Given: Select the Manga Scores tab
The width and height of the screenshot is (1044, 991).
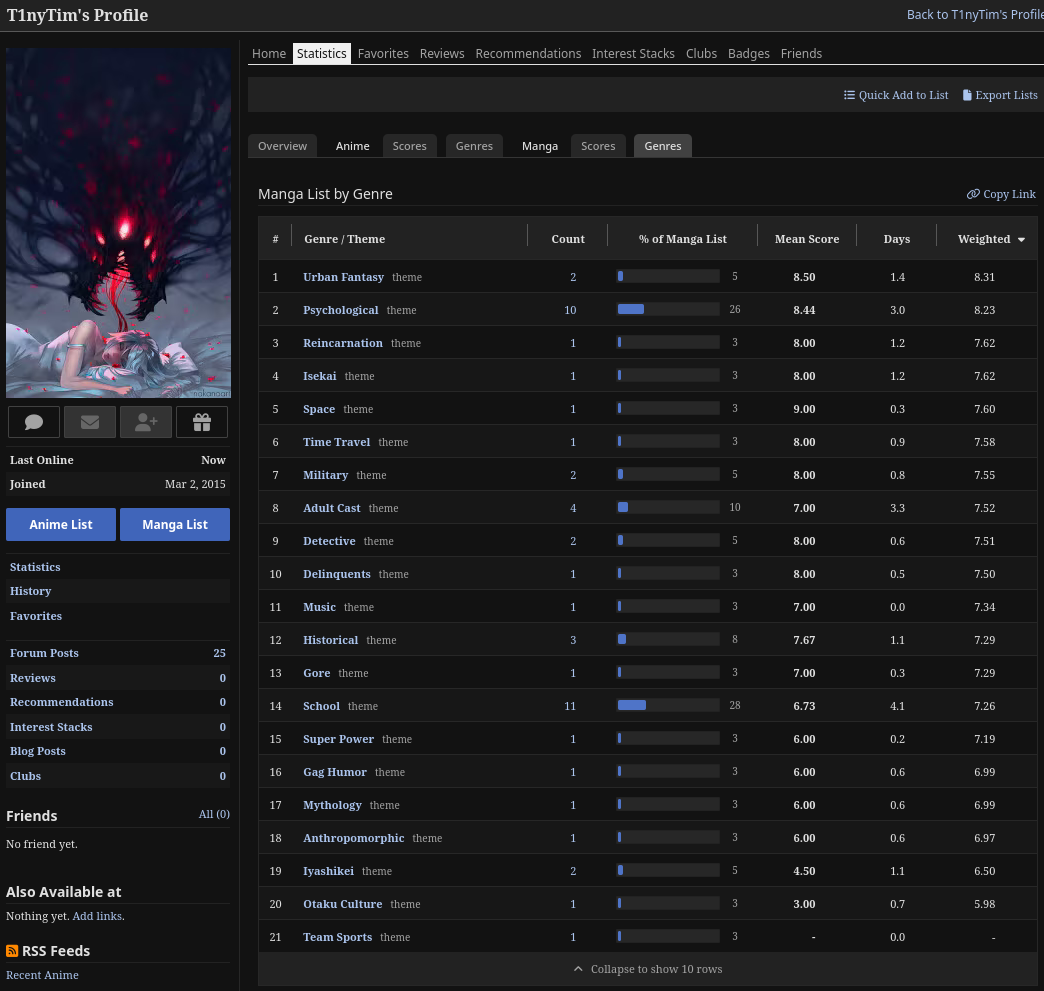Looking at the screenshot, I should click(x=598, y=146).
